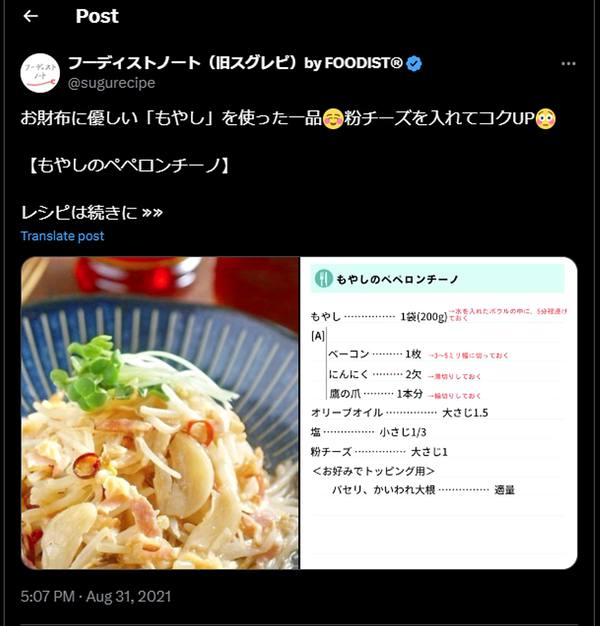Click the パセリ、かいわれ大根 topping line
This screenshot has width=600, height=626.
pos(423,489)
